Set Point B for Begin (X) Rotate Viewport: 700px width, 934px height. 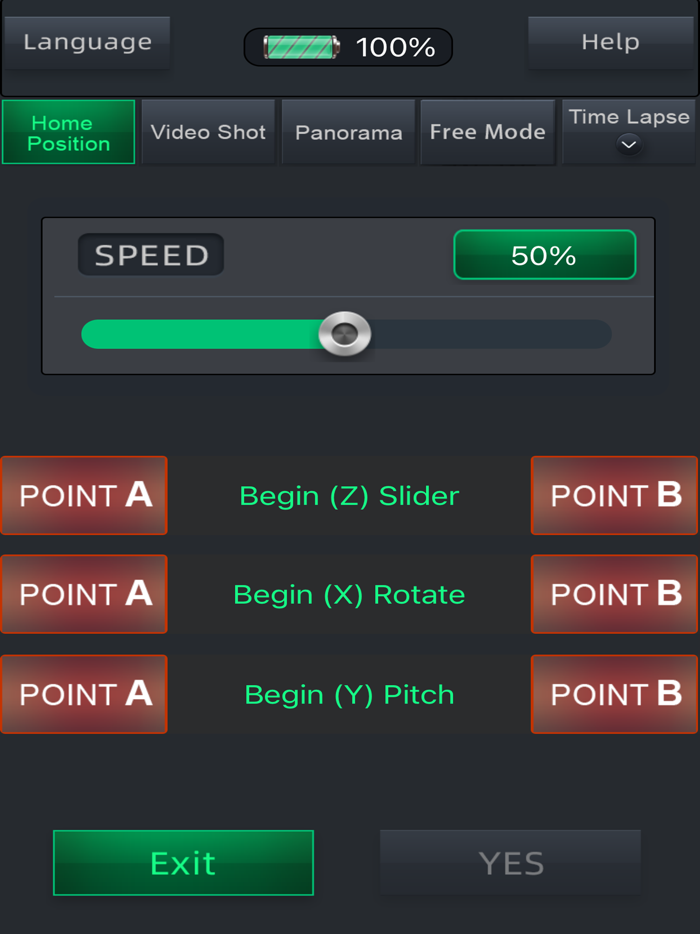[614, 594]
